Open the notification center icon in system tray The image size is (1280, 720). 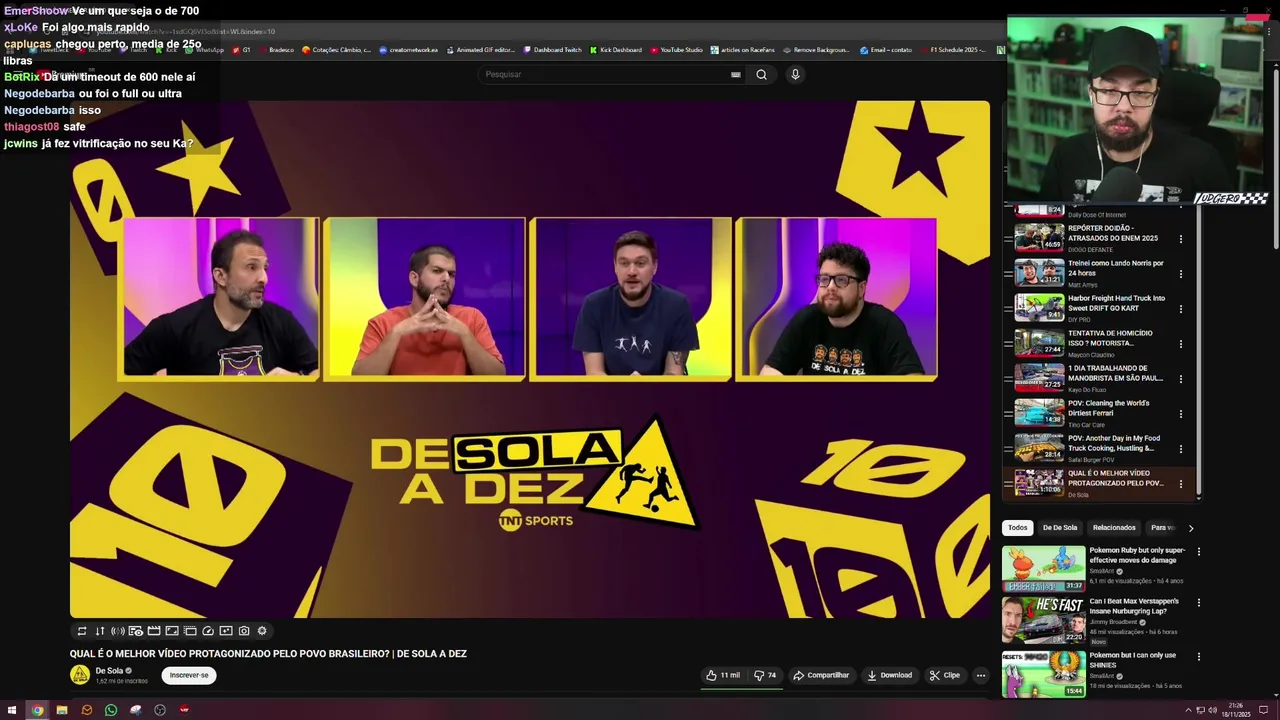pos(1263,710)
